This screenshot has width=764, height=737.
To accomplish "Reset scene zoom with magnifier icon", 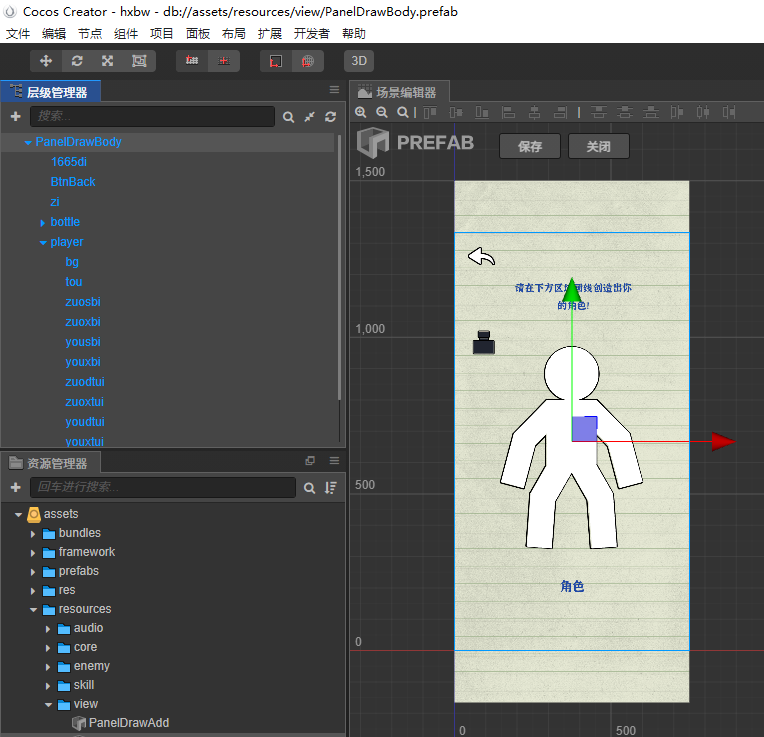I will click(402, 113).
